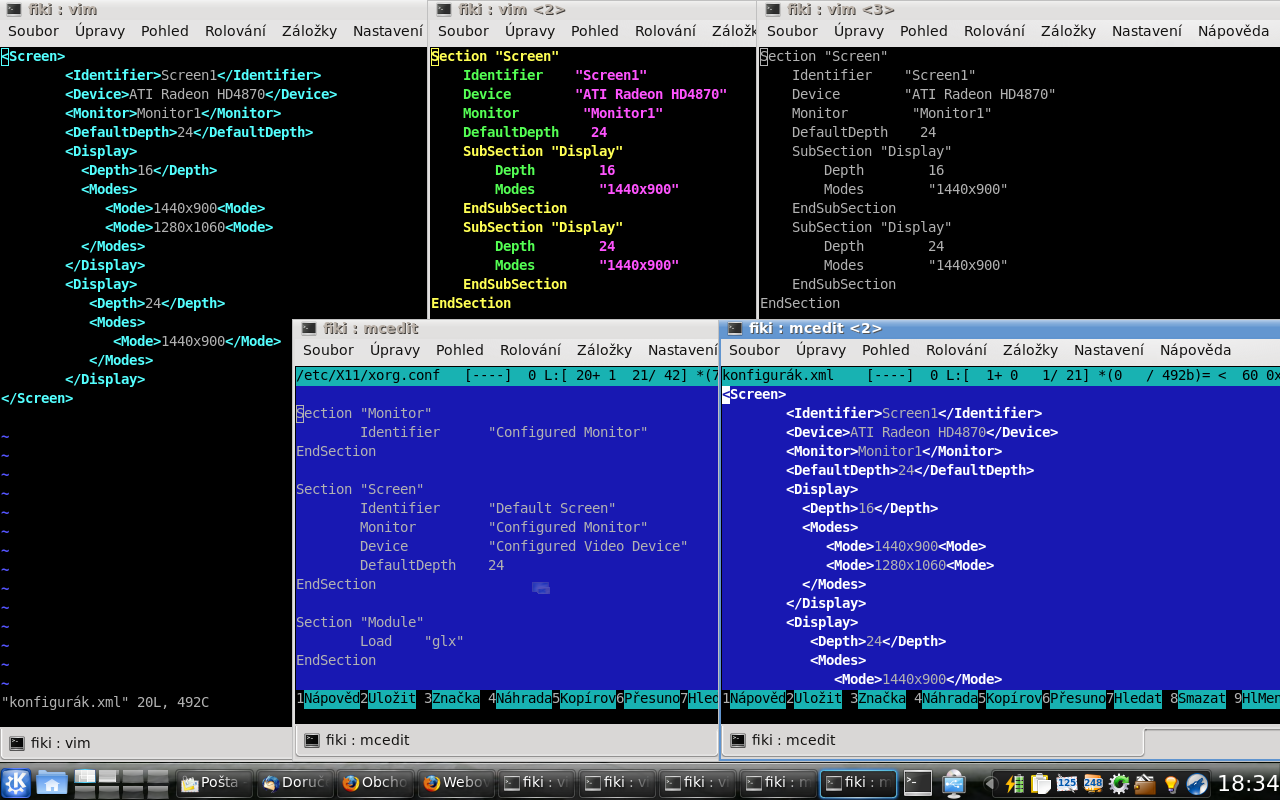The width and height of the screenshot is (1280, 800).
Task: Click <DefaultDepth>24 line in the mcedit <2> editor
Action: click(x=910, y=470)
